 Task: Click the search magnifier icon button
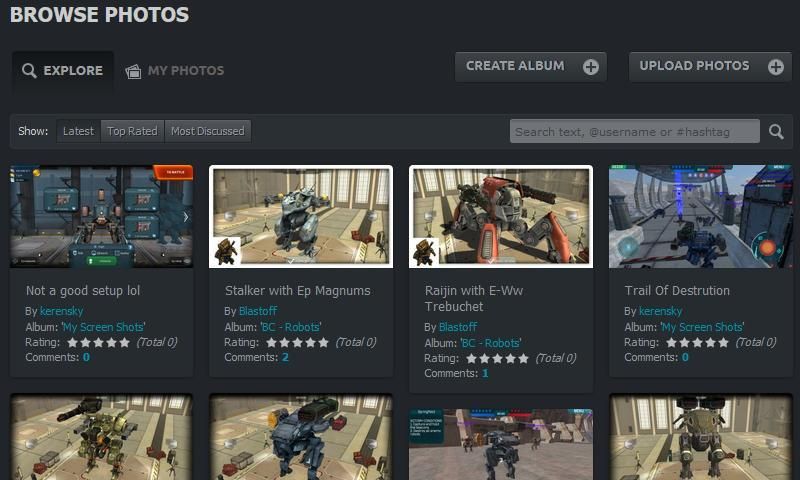tap(776, 132)
